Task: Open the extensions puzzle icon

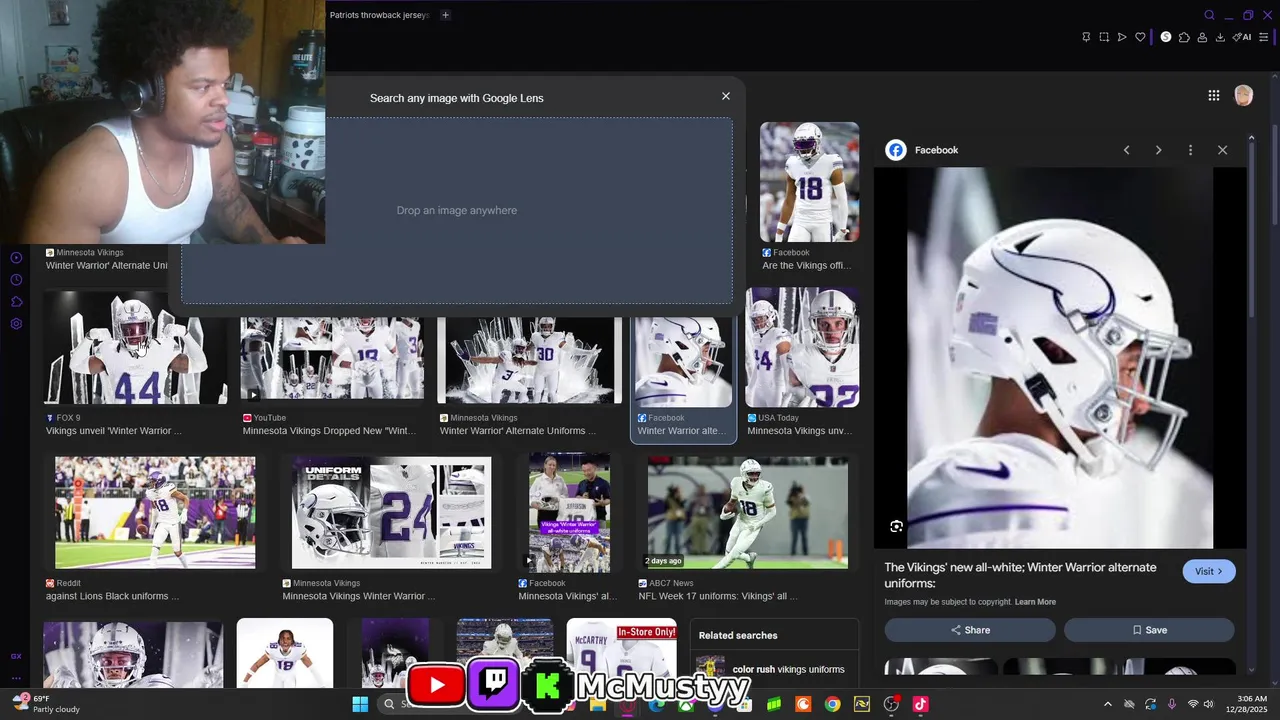Action: coord(1184,37)
